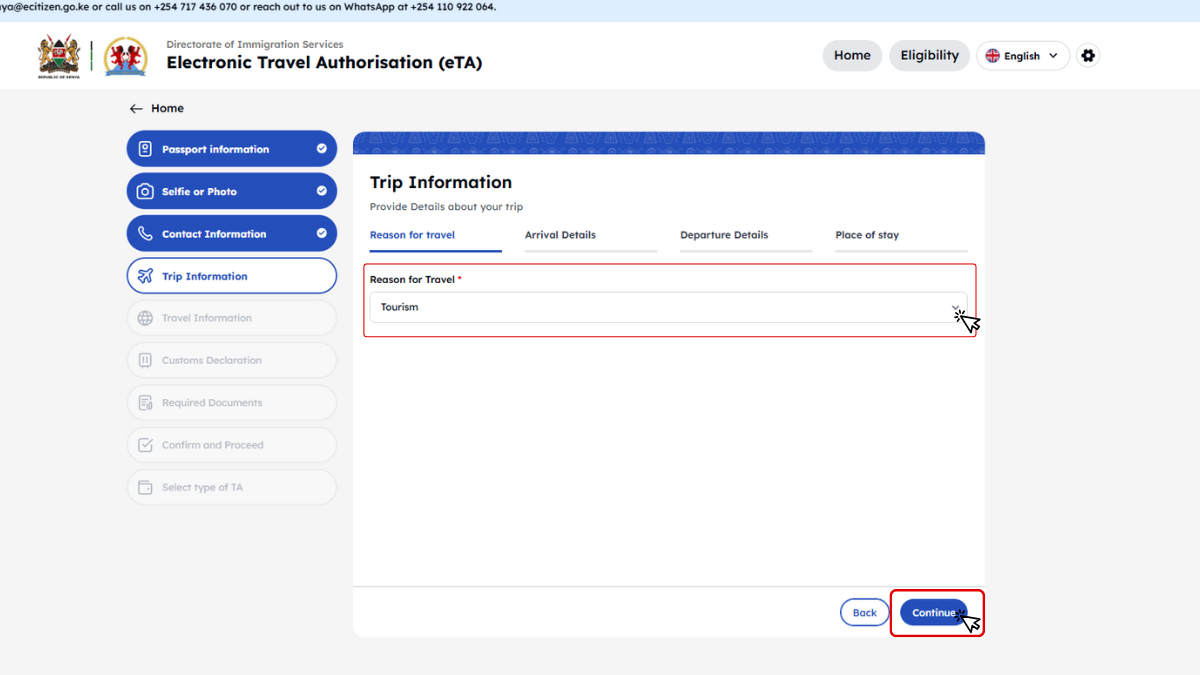Click the camera icon for Selfie or Photo

[x=145, y=192]
